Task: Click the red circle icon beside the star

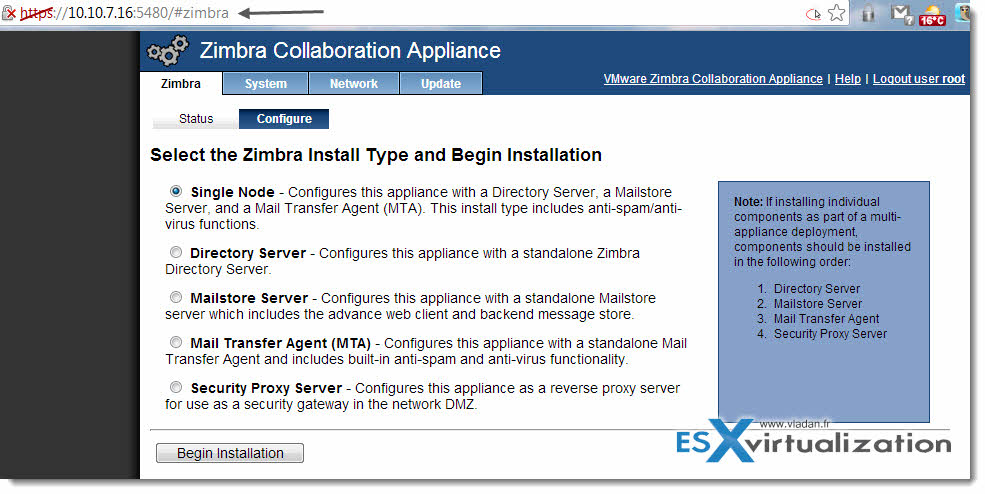Action: click(x=813, y=14)
